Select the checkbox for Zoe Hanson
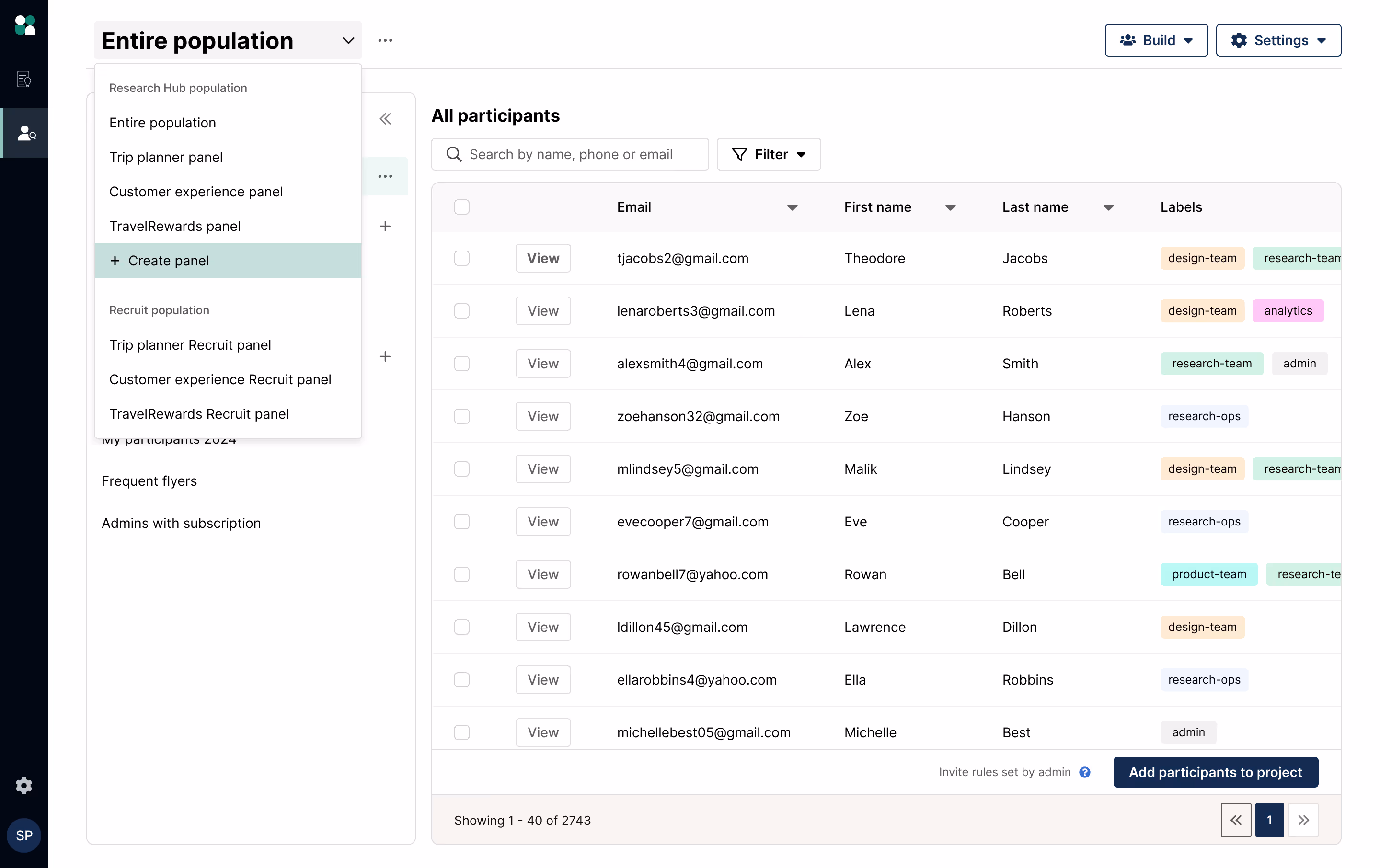Screen dimensions: 1380x868 point(461,417)
